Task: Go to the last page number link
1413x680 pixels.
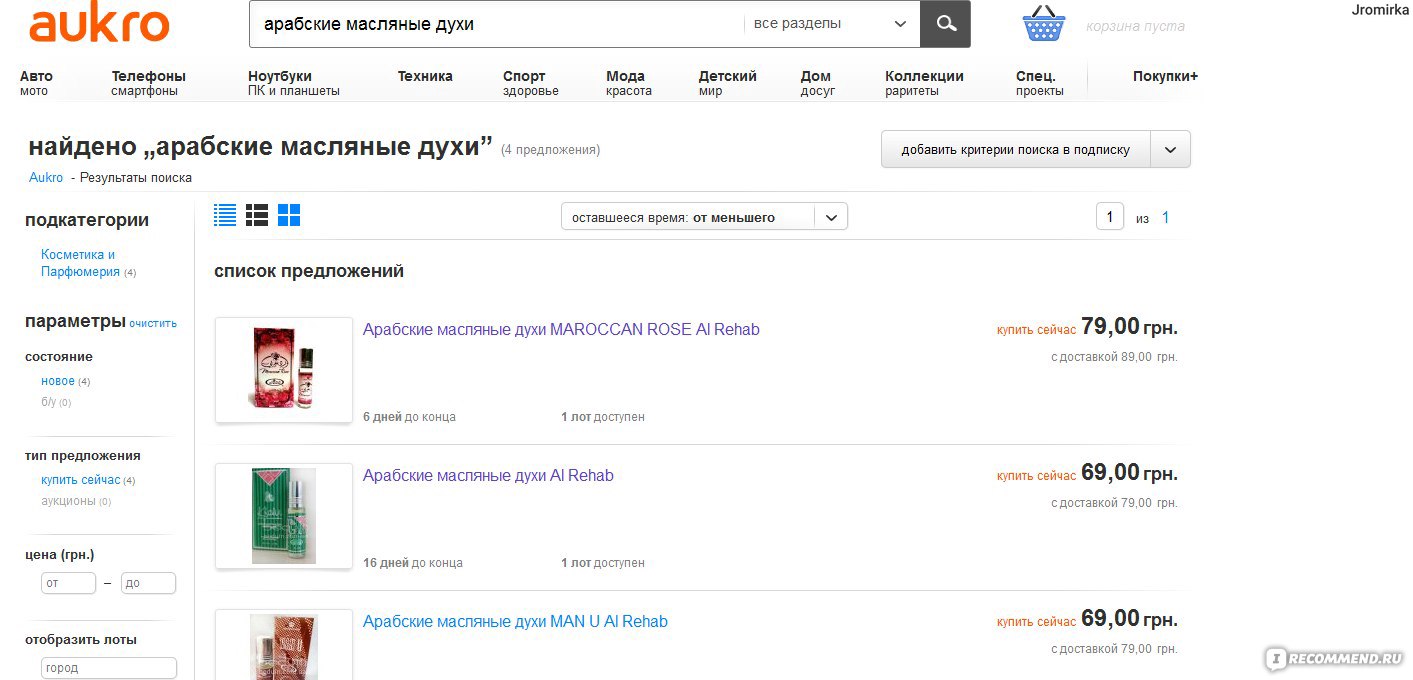Action: 1165,217
